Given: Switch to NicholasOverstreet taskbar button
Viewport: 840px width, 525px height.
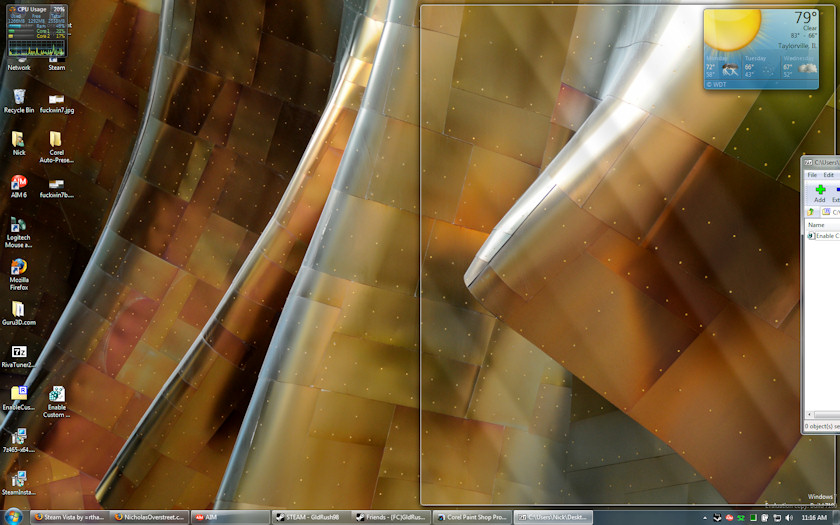Looking at the screenshot, I should click(x=150, y=517).
